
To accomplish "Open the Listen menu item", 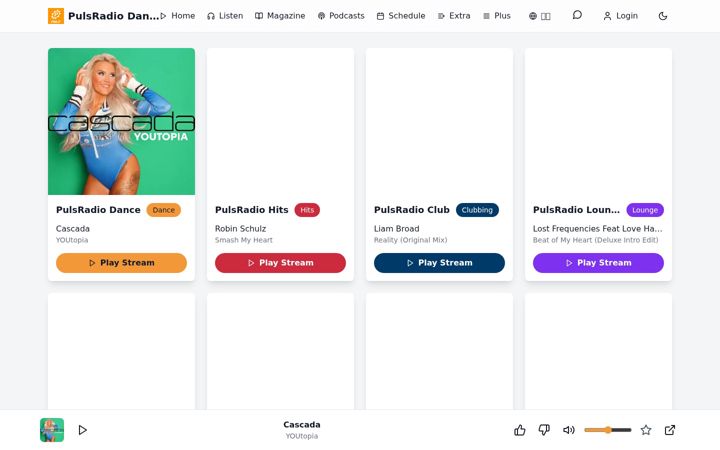I will 225,16.
